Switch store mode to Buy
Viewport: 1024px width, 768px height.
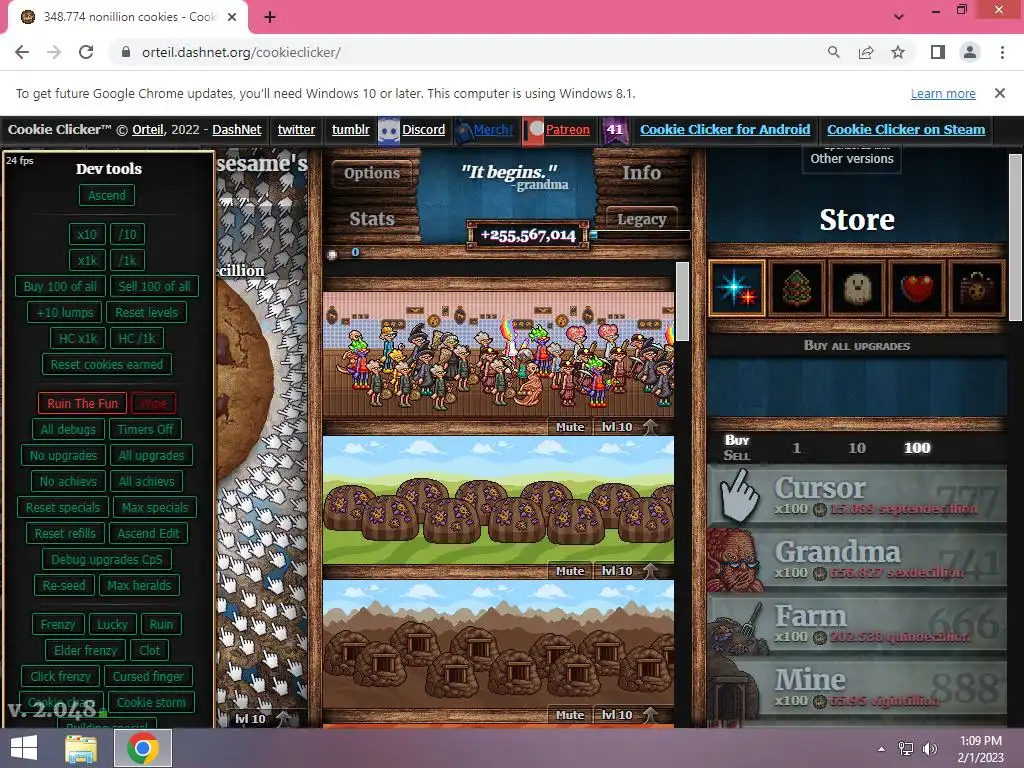click(x=737, y=440)
